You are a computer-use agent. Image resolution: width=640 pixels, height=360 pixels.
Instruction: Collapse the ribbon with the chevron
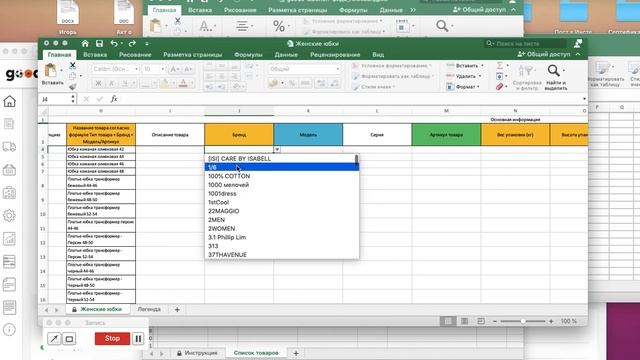point(578,54)
